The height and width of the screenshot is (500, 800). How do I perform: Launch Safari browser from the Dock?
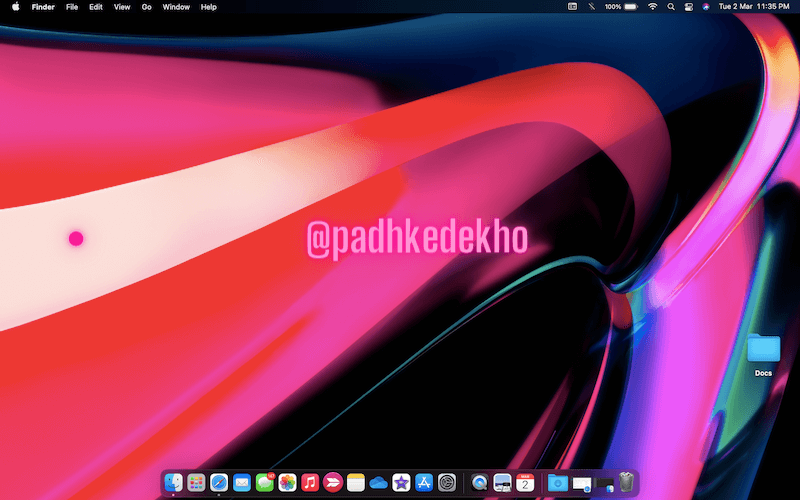pyautogui.click(x=219, y=482)
